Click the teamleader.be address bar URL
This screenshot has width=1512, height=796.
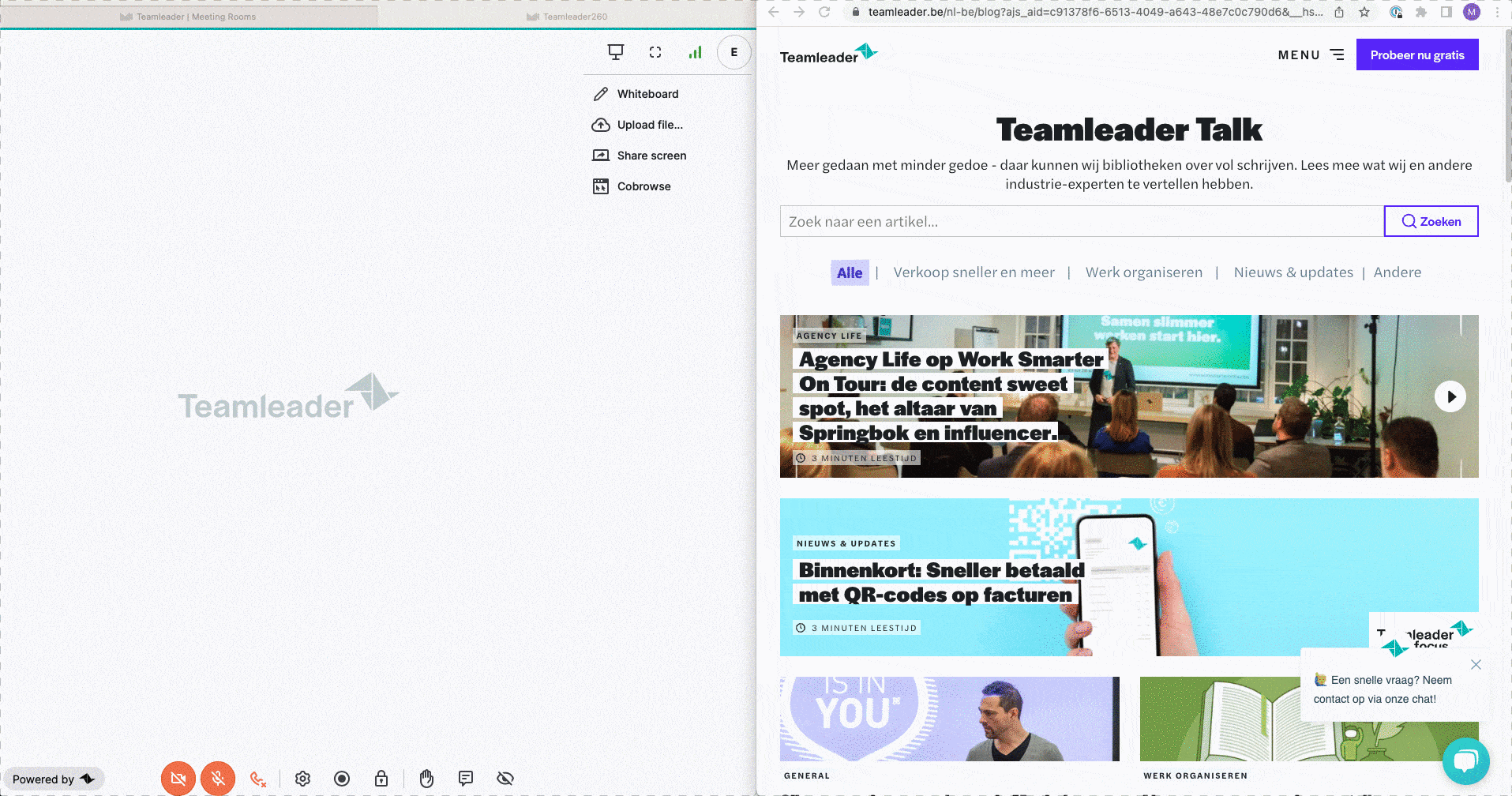[1095, 12]
